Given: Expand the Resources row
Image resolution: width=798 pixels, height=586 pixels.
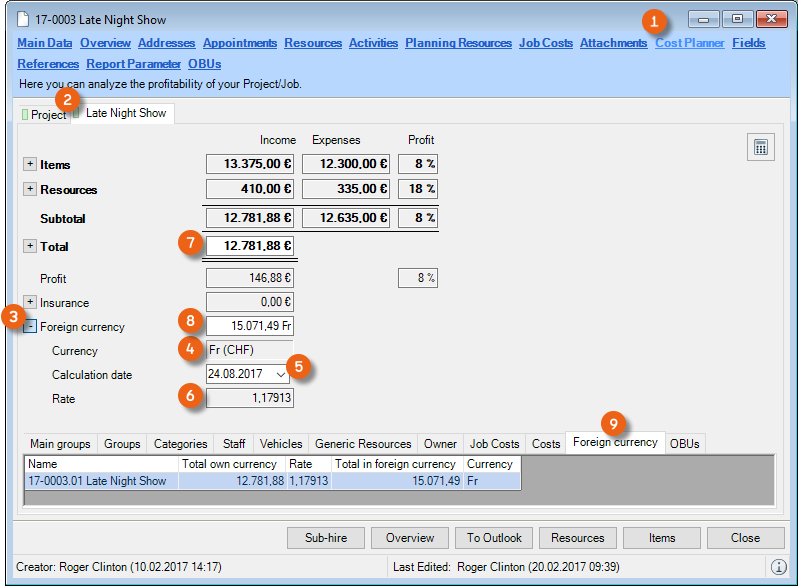Looking at the screenshot, I should coord(30,189).
